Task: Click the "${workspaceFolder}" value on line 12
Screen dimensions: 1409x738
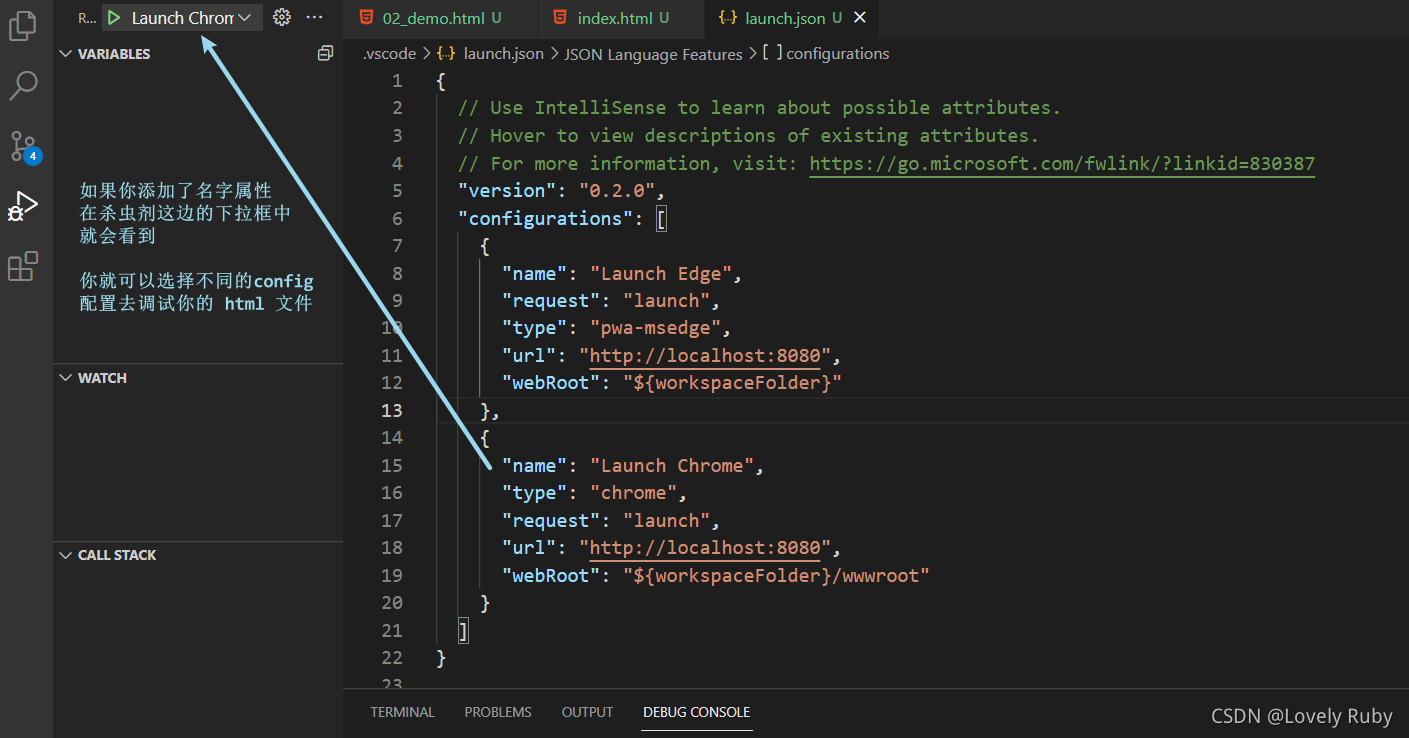Action: 732,383
